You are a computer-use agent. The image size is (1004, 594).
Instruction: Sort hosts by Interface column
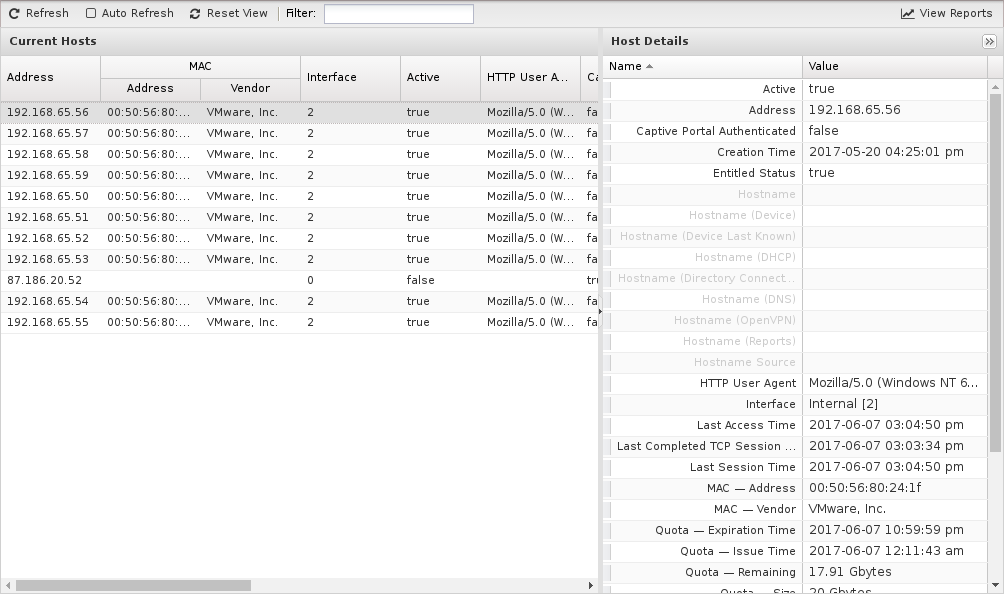(350, 77)
